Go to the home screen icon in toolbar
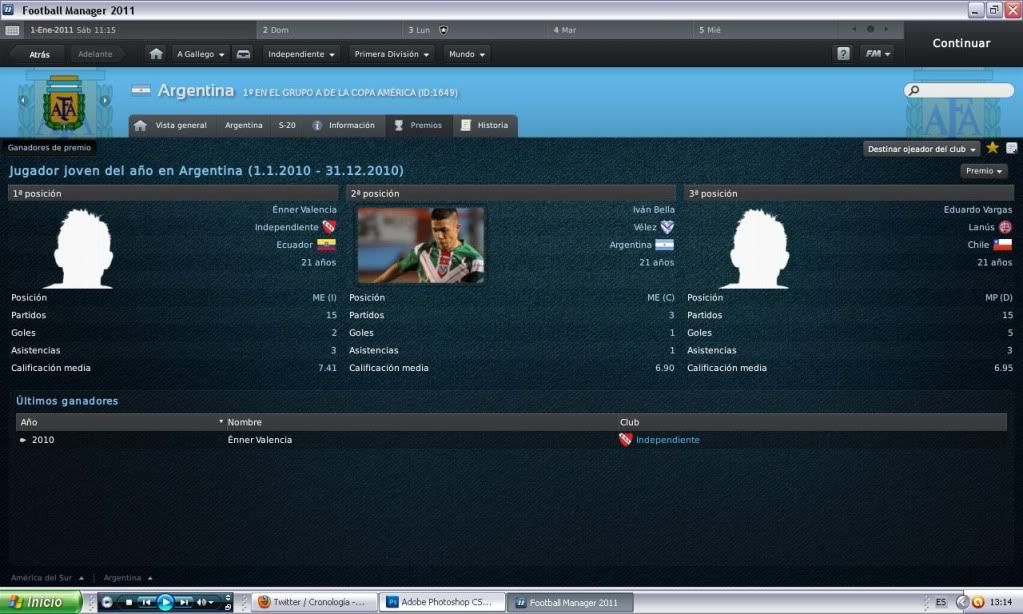 pos(155,54)
